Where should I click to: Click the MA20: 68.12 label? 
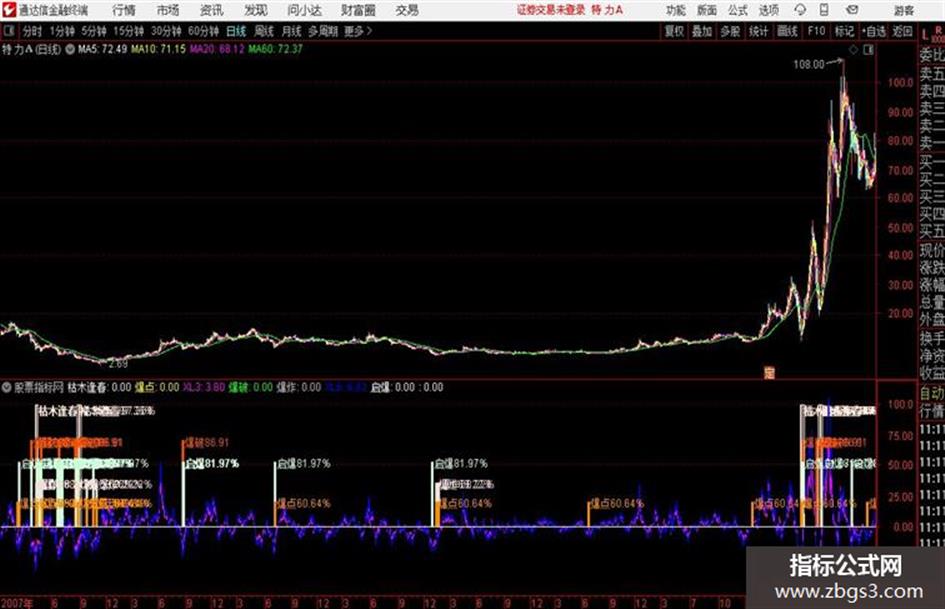pyautogui.click(x=217, y=49)
